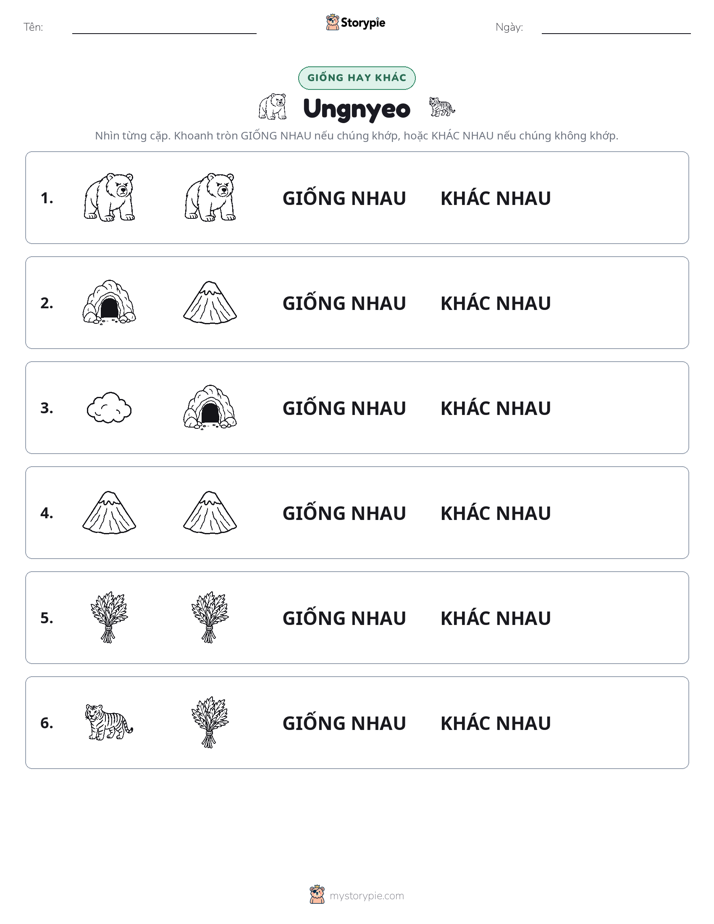
Task: Select the first bear in row 1
Action: pyautogui.click(x=109, y=197)
